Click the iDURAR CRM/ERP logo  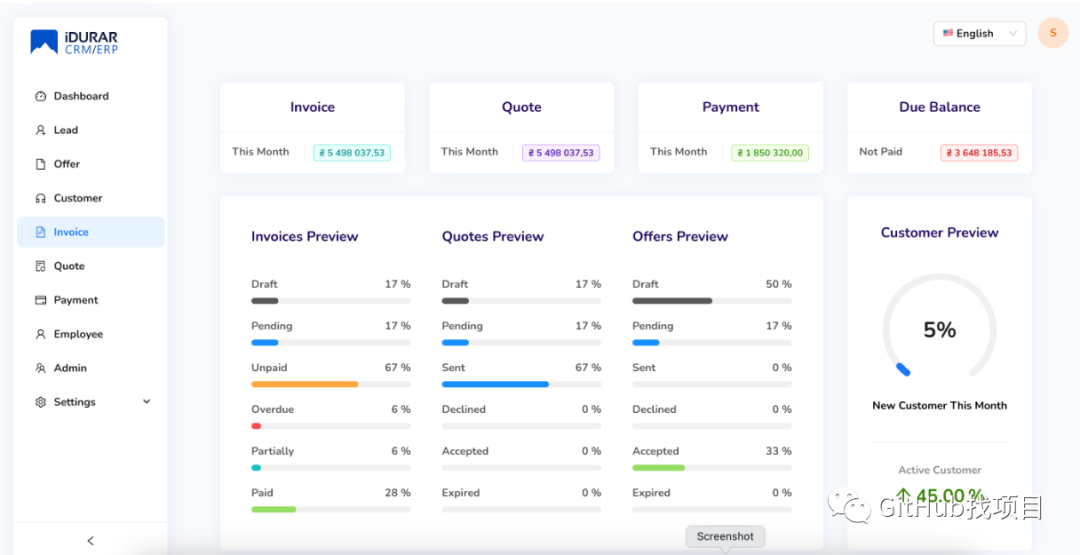click(74, 42)
